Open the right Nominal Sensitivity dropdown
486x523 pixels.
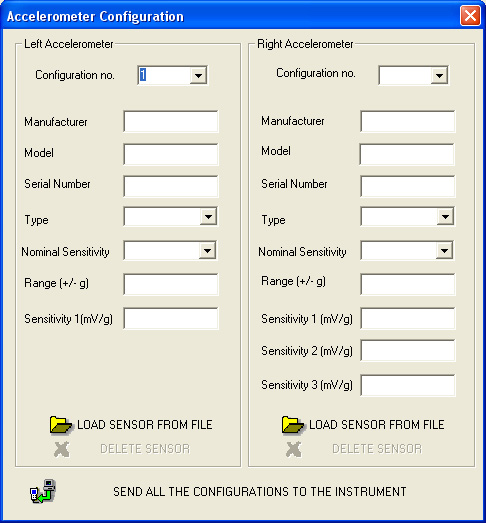pos(444,250)
